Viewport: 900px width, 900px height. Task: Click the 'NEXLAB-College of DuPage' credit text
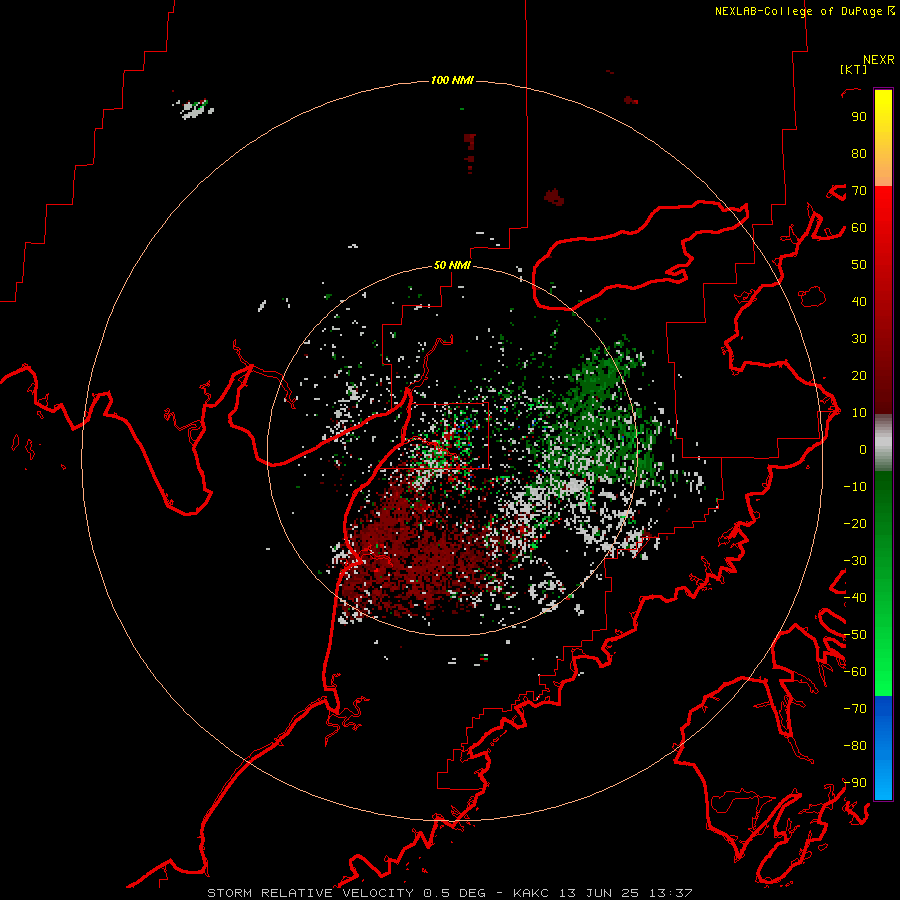798,11
